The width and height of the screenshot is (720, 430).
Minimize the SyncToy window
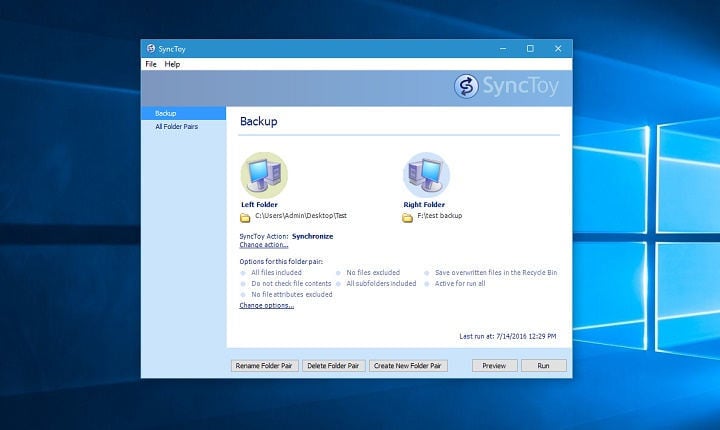coord(503,48)
